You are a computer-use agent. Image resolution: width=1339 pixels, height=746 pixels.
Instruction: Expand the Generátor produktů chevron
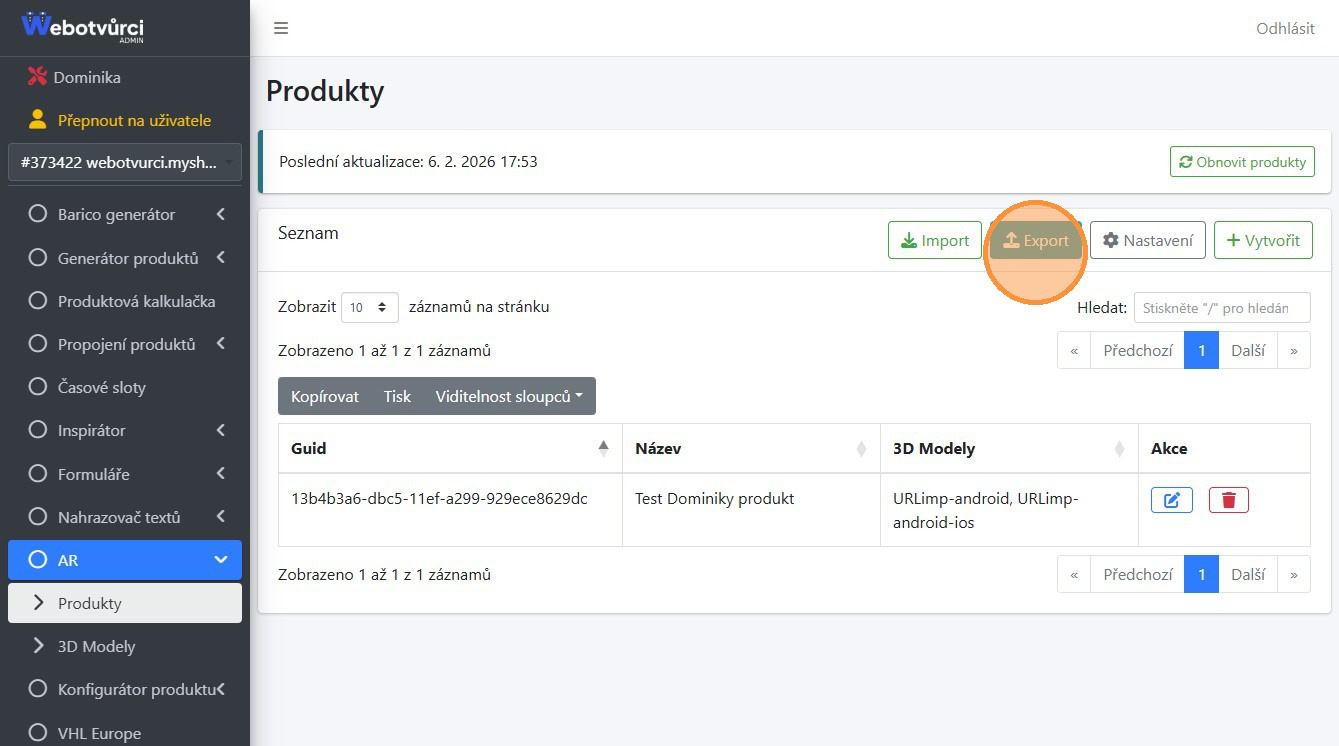click(221, 257)
